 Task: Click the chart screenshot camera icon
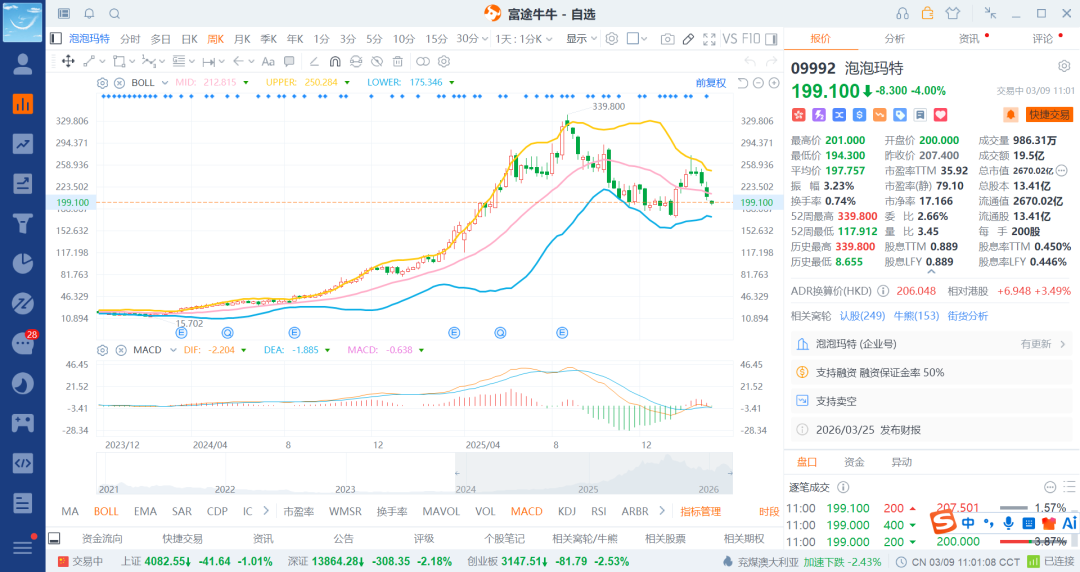click(667, 39)
